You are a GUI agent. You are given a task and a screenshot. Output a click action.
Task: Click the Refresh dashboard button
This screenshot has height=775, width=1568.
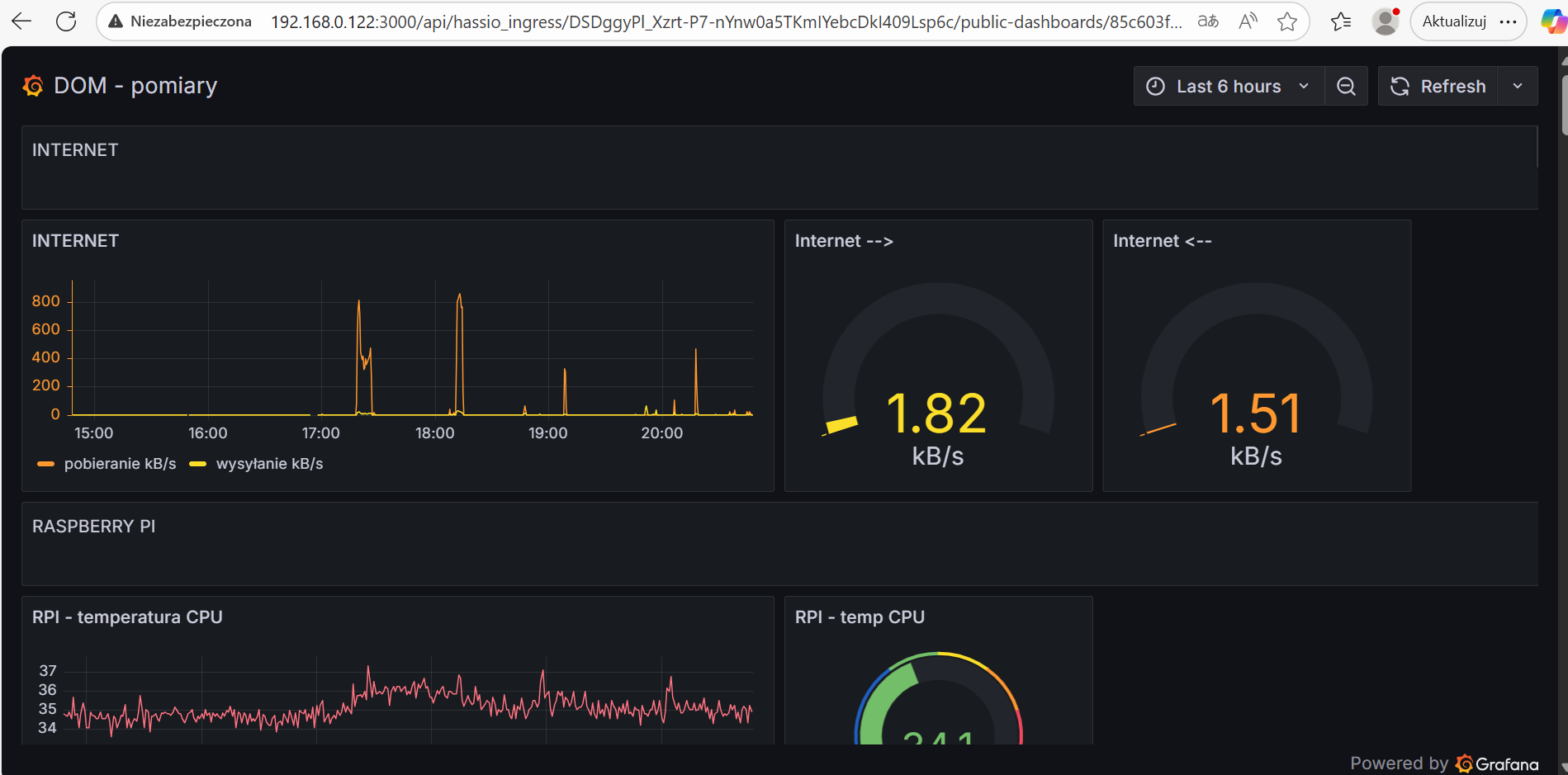pyautogui.click(x=1438, y=87)
